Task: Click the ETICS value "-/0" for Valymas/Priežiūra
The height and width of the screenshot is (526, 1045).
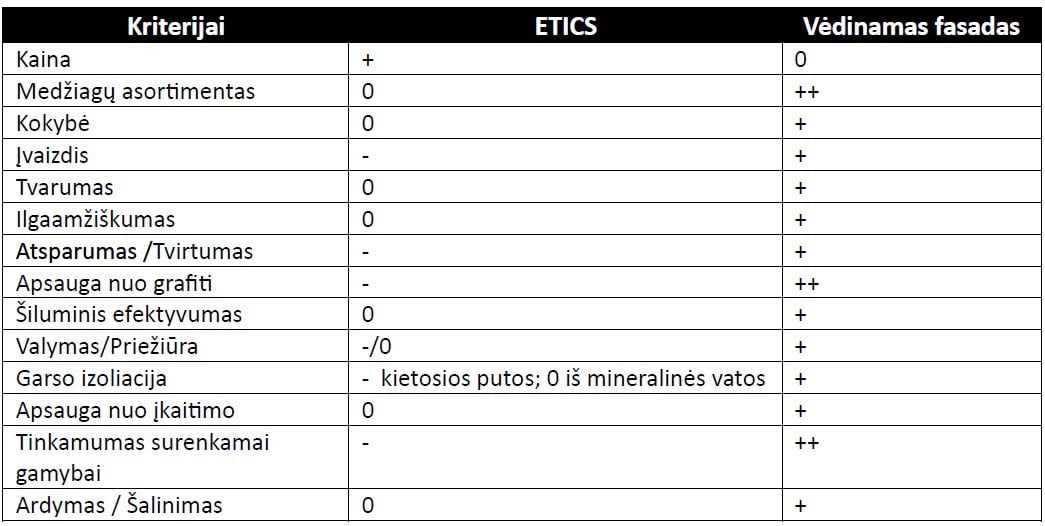Action: pyautogui.click(x=375, y=347)
